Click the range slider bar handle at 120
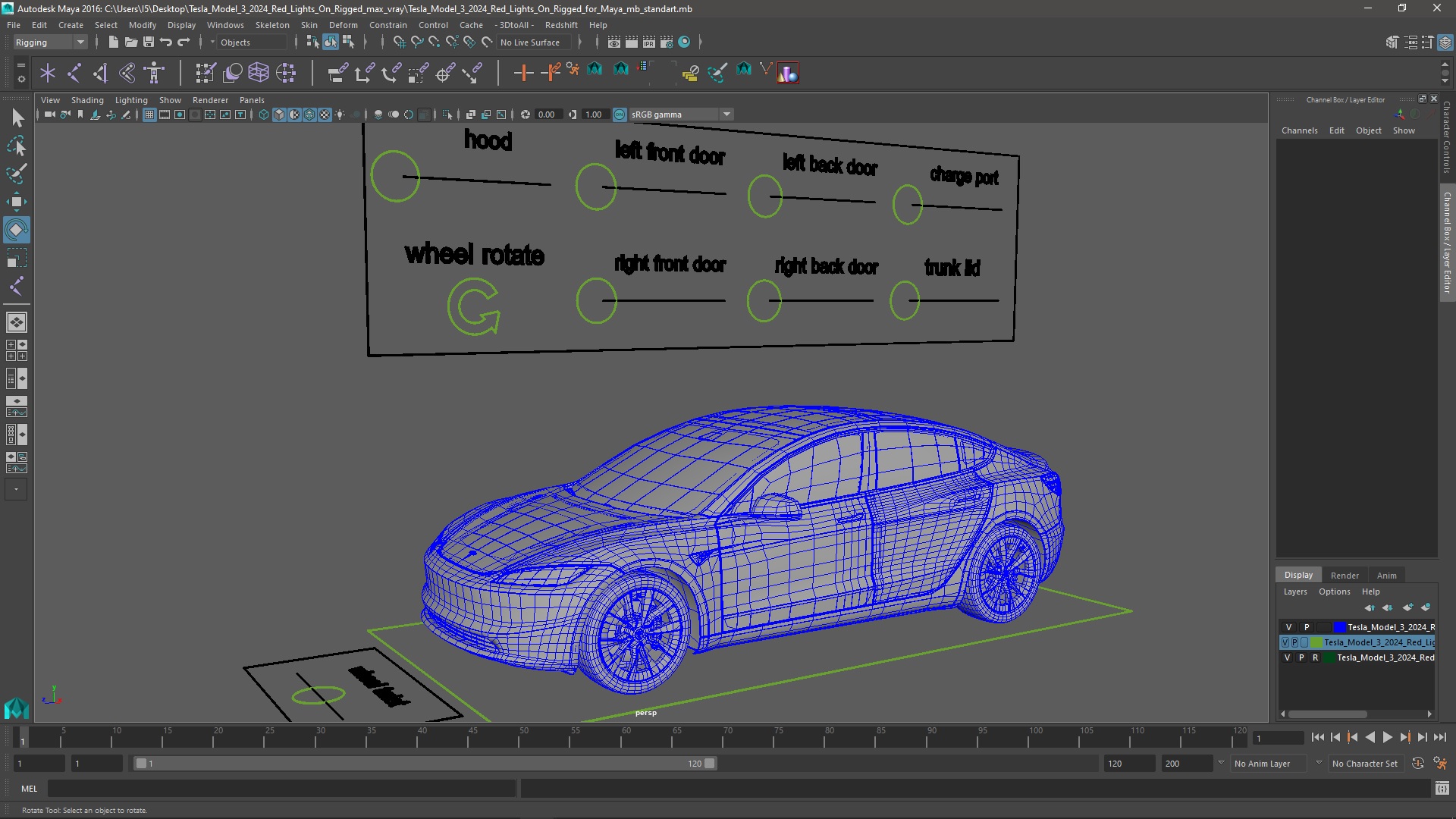The width and height of the screenshot is (1456, 819). coord(710,764)
